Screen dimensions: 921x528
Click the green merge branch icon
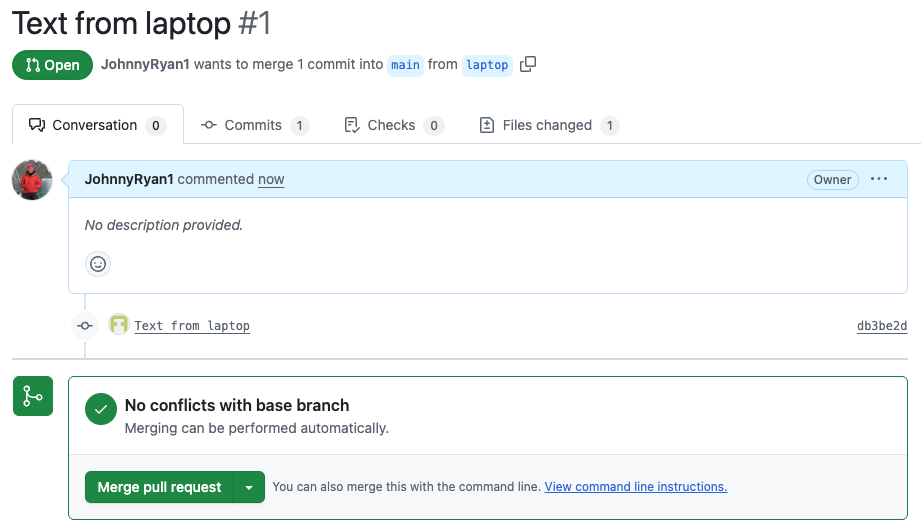pyautogui.click(x=32, y=396)
